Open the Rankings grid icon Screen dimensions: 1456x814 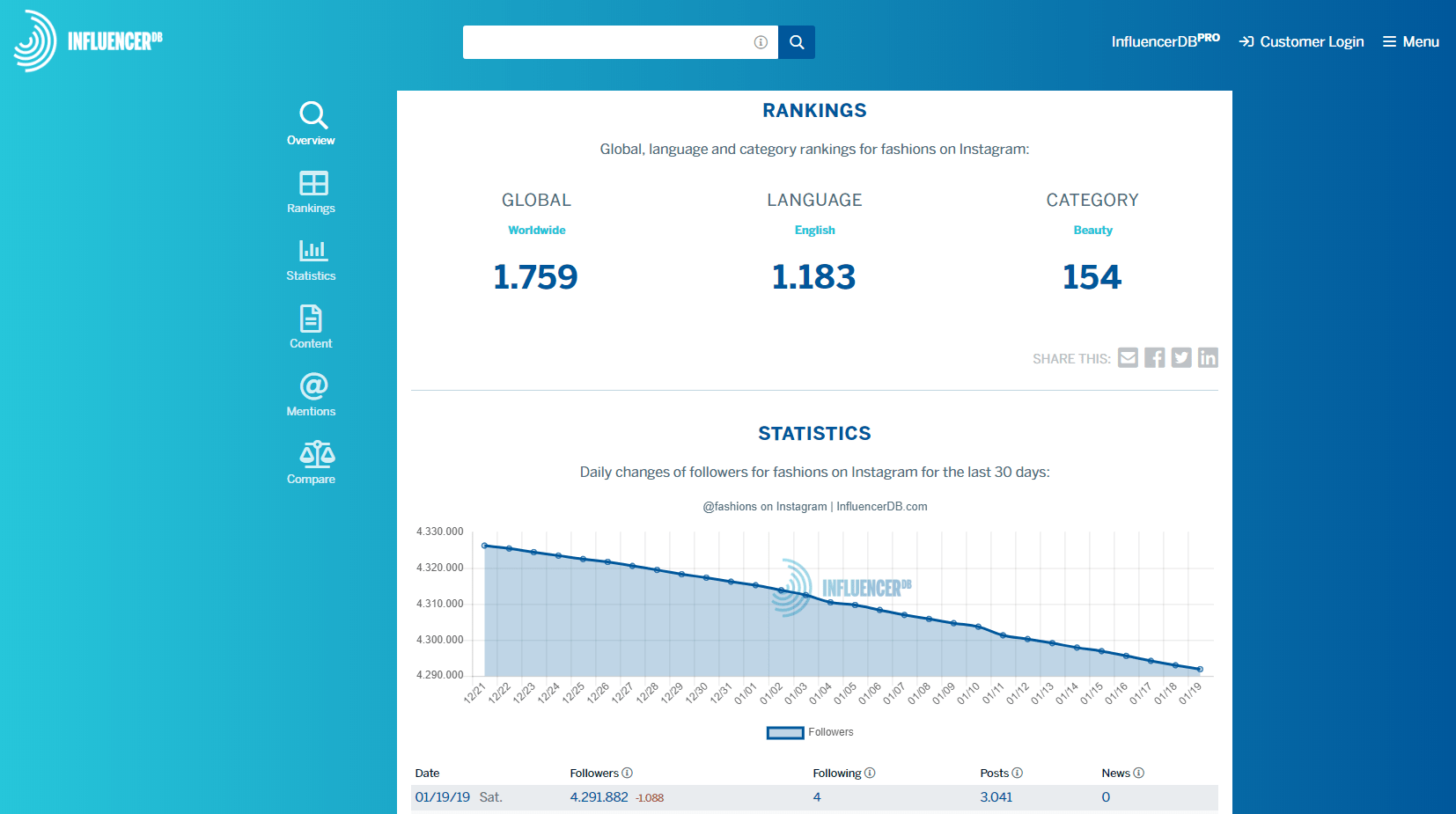point(313,183)
